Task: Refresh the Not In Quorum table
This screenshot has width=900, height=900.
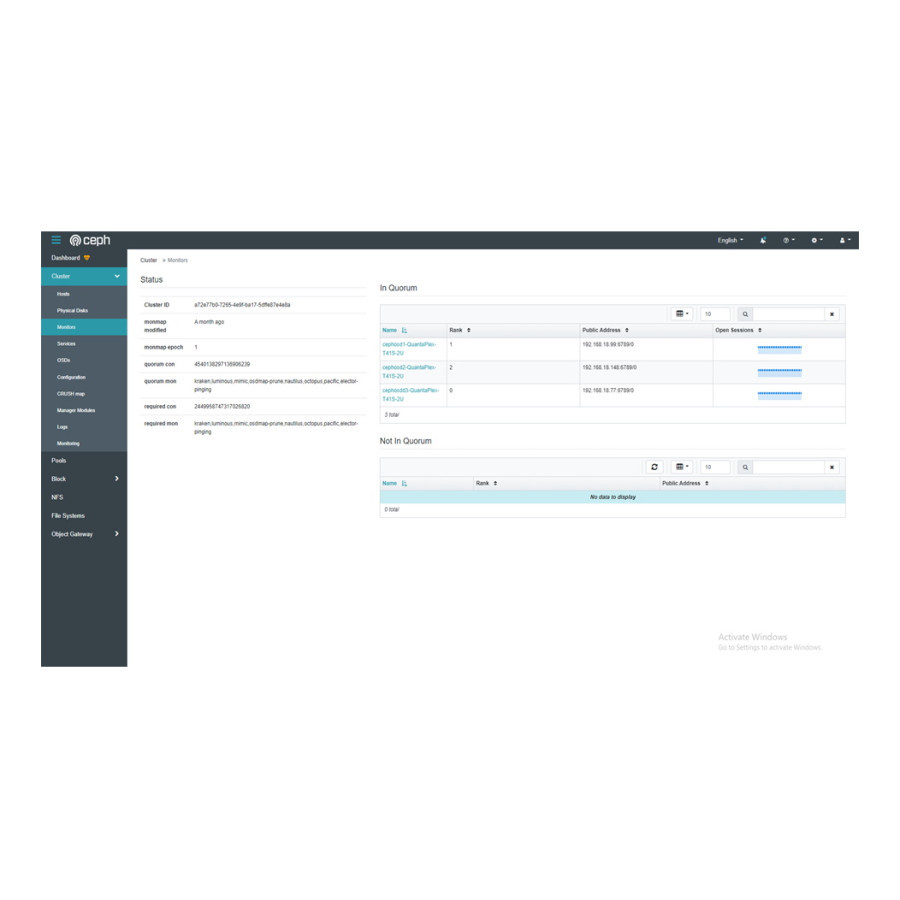Action: [654, 467]
